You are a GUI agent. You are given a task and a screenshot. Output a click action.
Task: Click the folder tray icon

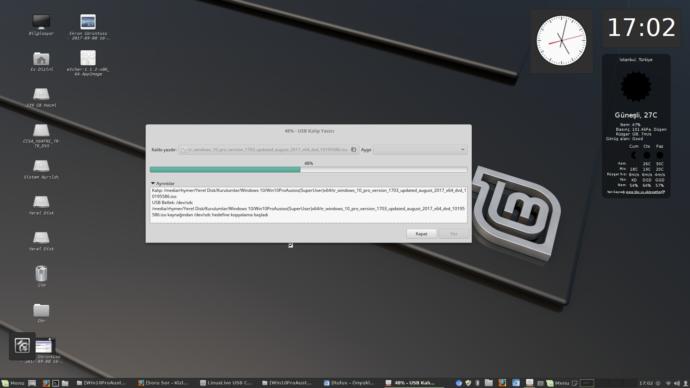point(488,383)
